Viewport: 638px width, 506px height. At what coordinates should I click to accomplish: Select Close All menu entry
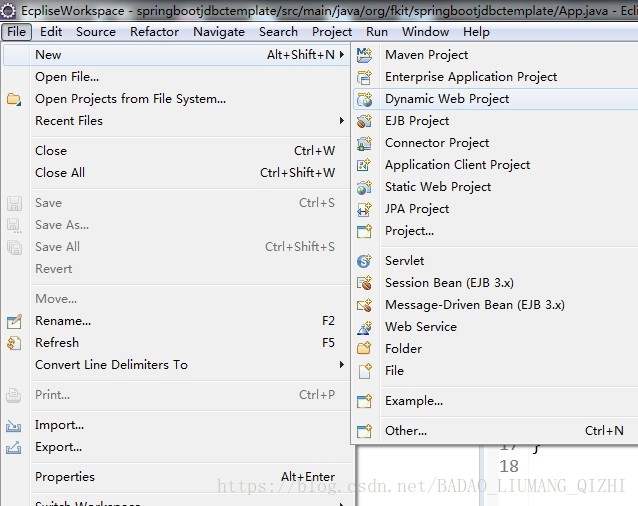pyautogui.click(x=176, y=173)
